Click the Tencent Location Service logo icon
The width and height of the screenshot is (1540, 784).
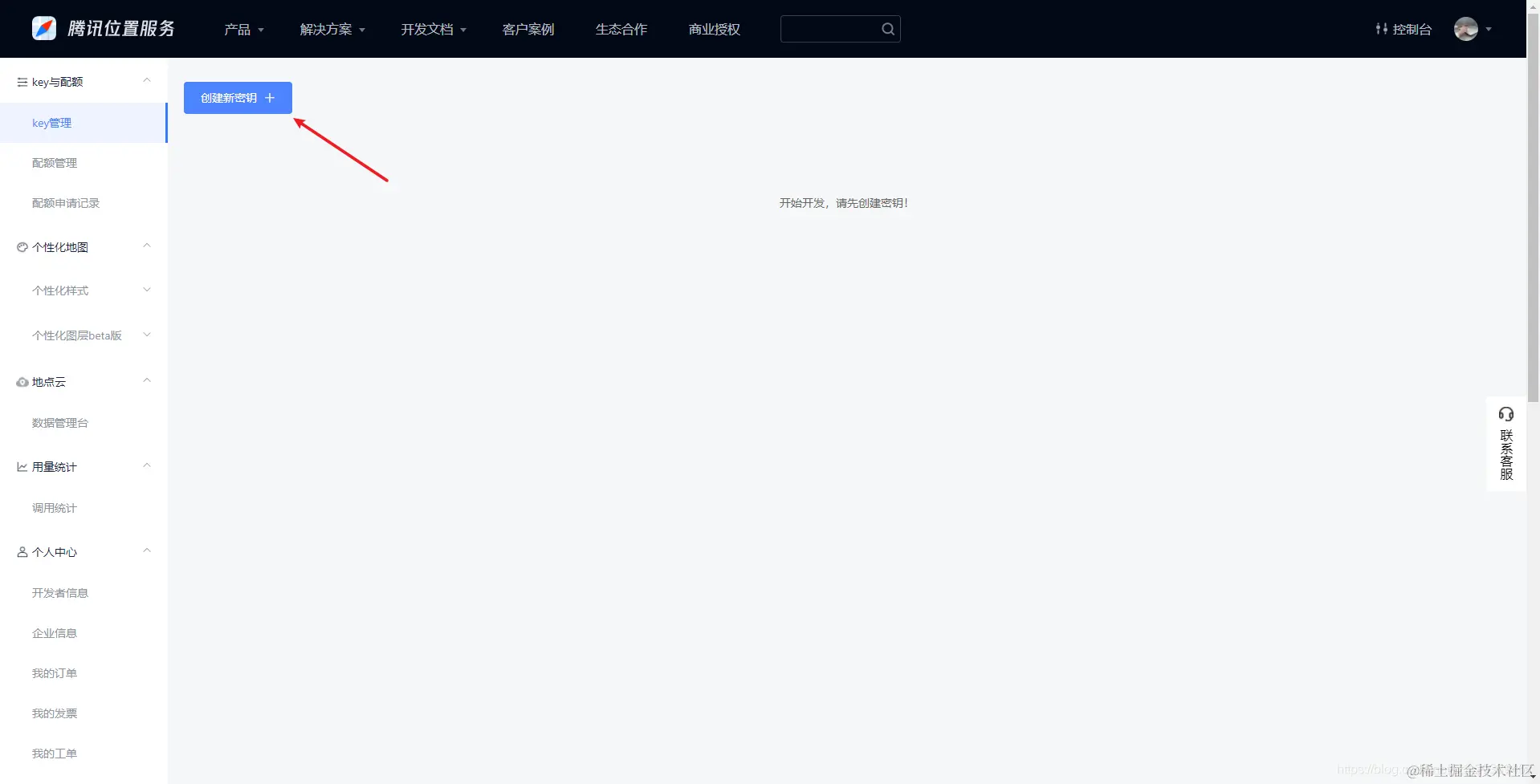tap(44, 28)
